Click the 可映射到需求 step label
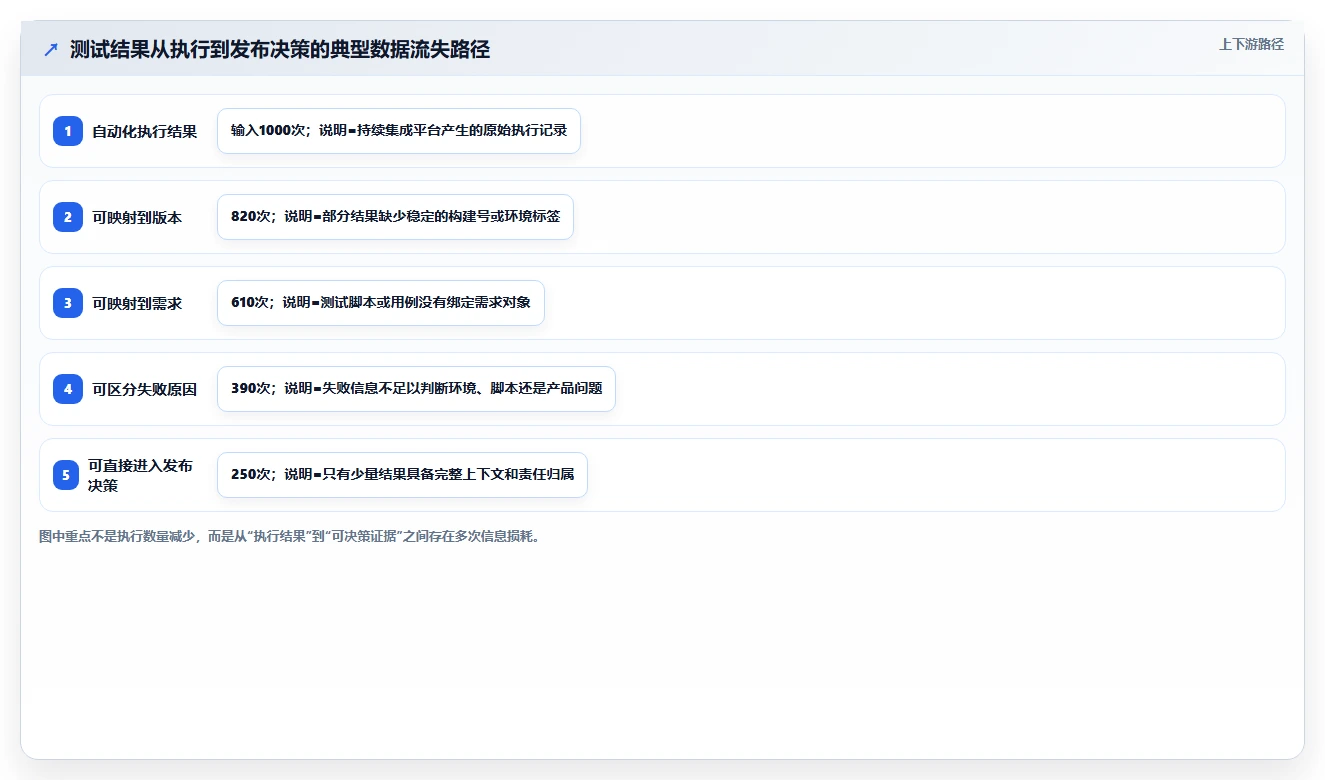Screen dimensions: 1325x780 tap(137, 303)
